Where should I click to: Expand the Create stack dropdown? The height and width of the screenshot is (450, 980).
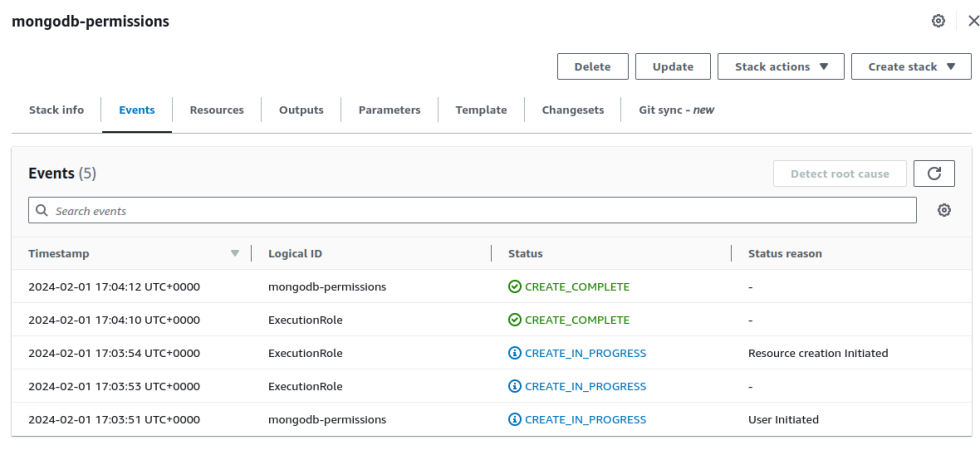911,66
